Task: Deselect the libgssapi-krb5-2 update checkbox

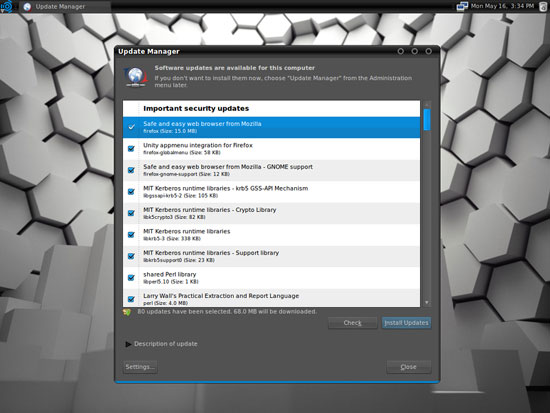Action: [132, 192]
